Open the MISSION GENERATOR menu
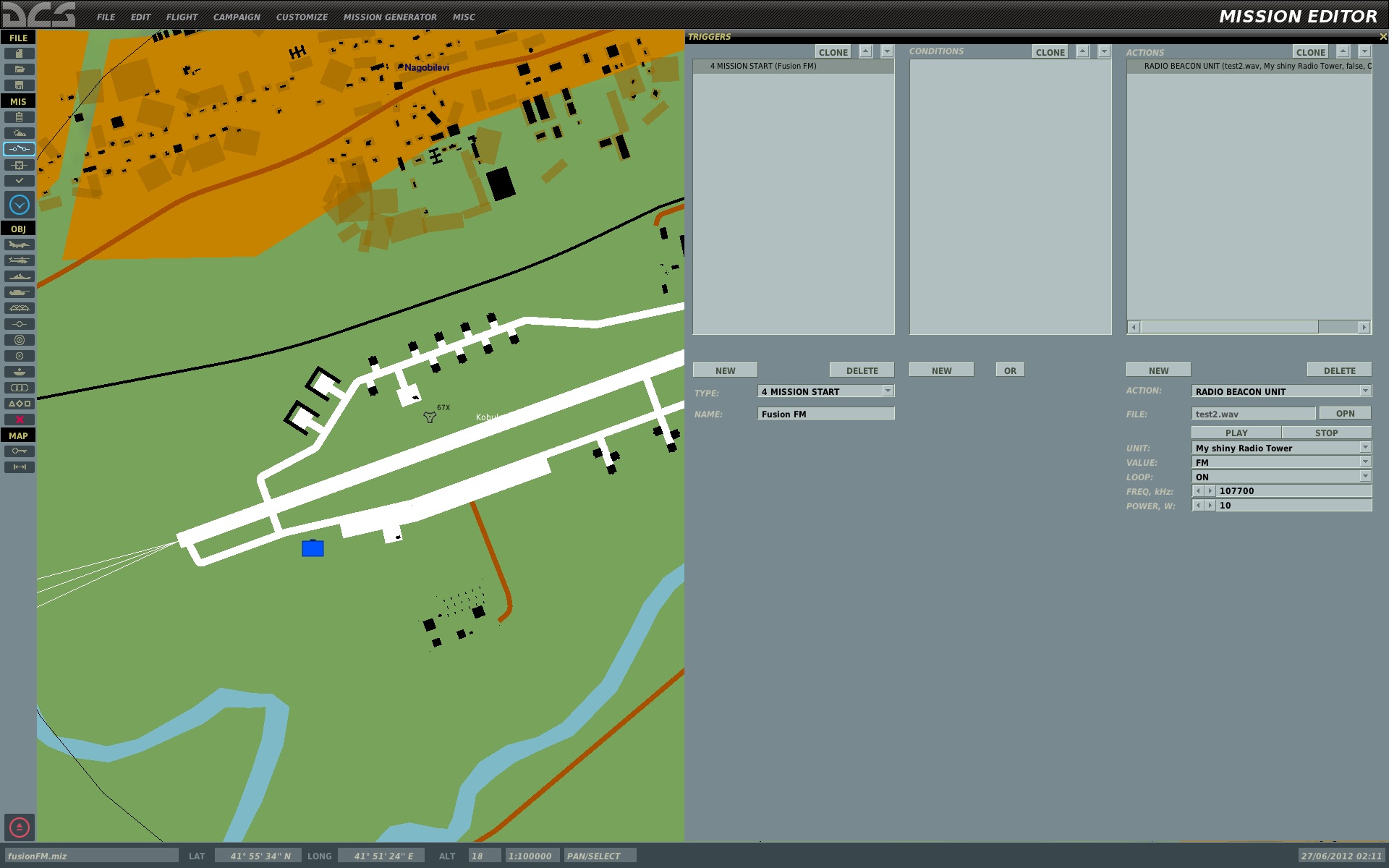1389x868 pixels. 390,17
